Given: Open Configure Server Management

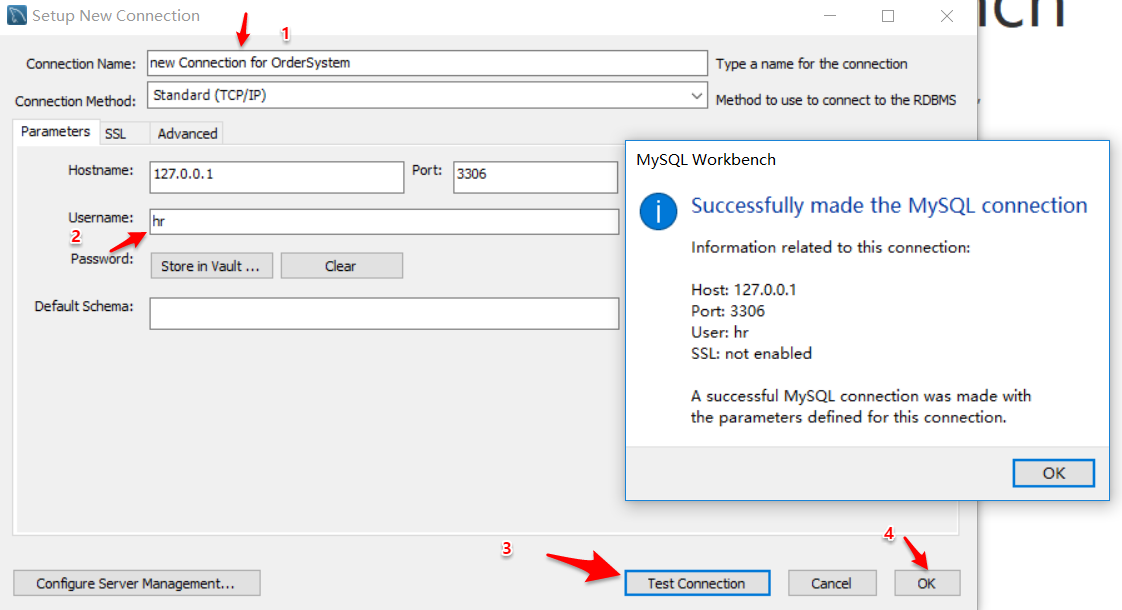Looking at the screenshot, I should coord(137,583).
